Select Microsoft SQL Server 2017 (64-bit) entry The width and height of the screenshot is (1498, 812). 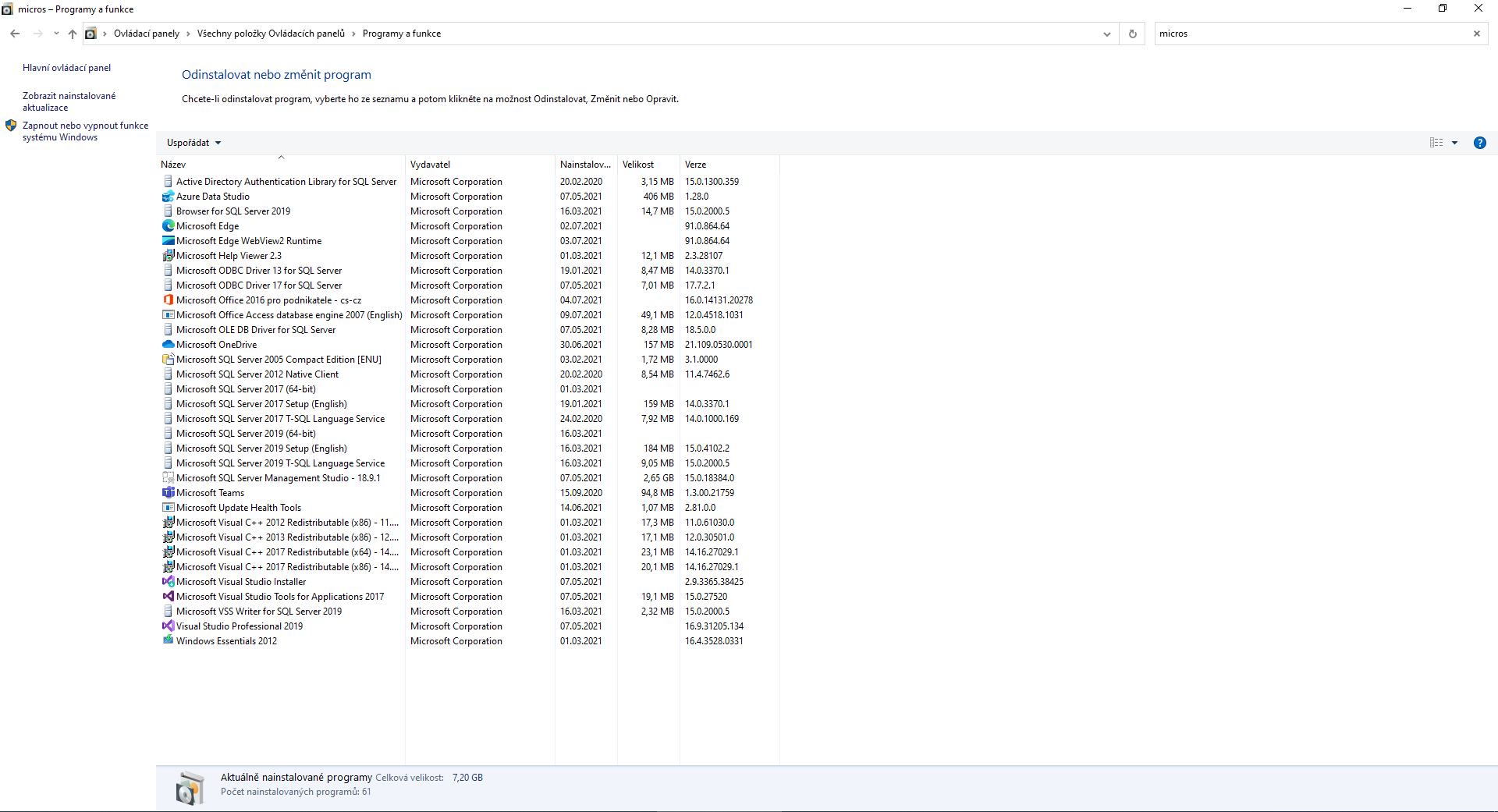tap(468, 389)
